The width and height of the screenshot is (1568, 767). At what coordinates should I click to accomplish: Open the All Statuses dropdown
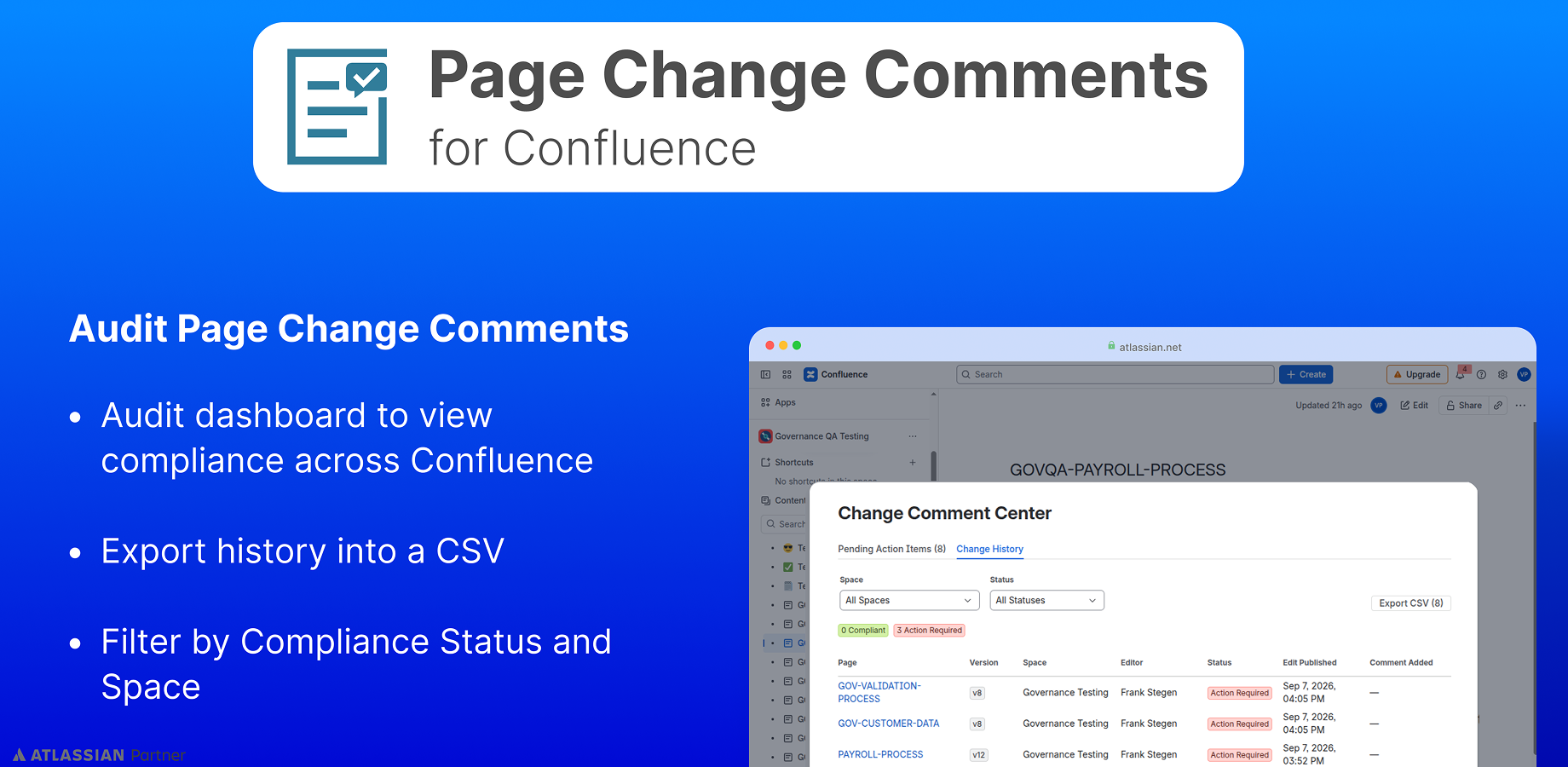pyautogui.click(x=1046, y=600)
